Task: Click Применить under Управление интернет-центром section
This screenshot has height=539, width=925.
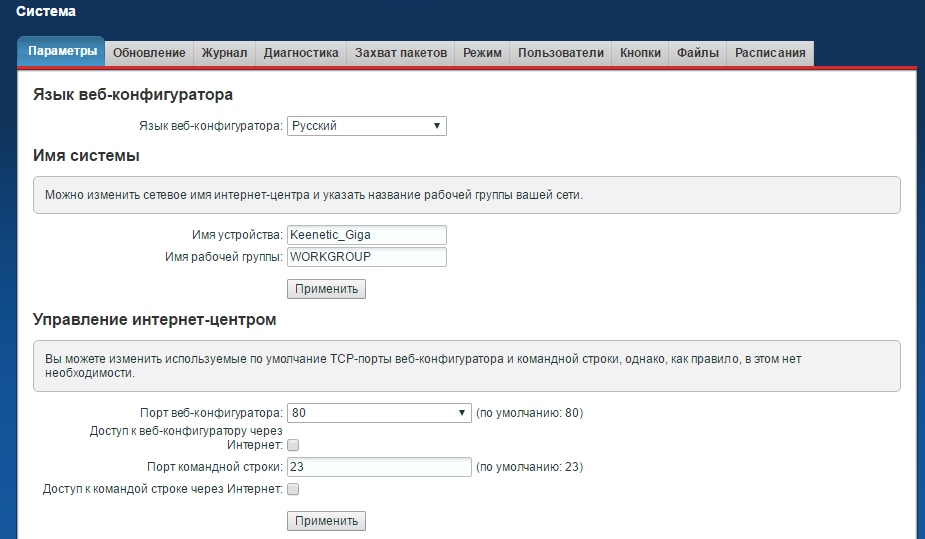Action: 326,521
